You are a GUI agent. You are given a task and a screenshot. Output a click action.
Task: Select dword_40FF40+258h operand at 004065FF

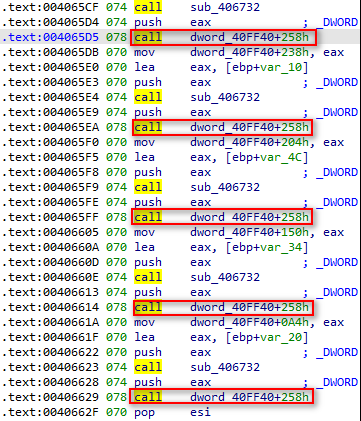point(249,217)
